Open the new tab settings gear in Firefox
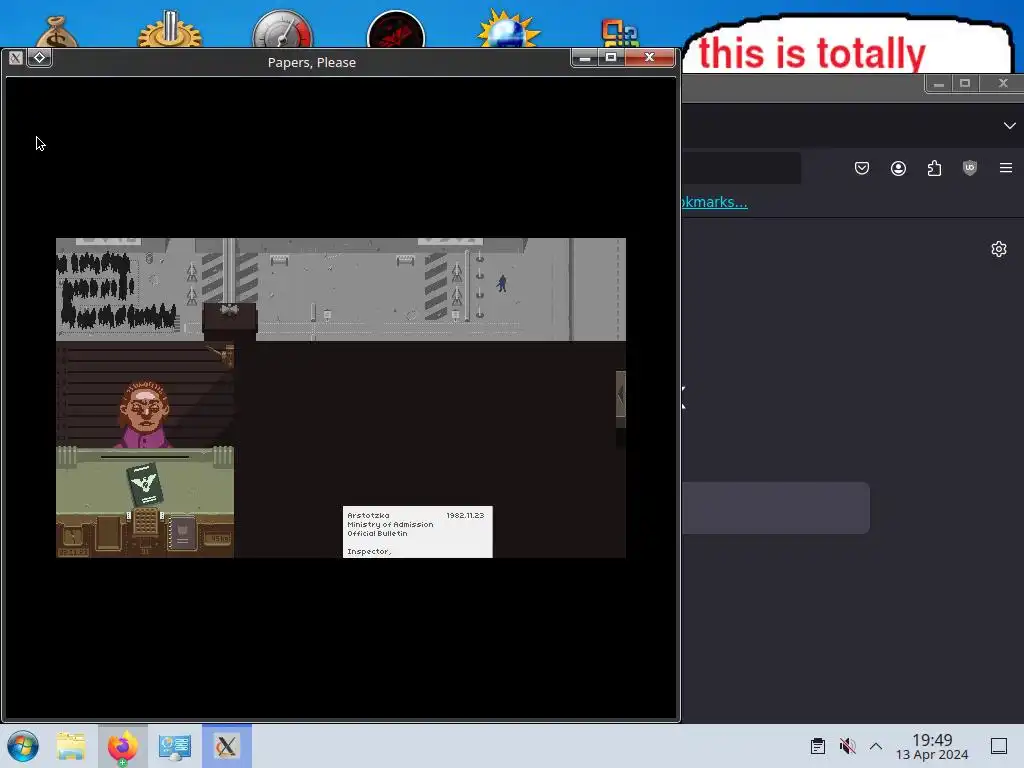This screenshot has height=768, width=1024. point(999,249)
